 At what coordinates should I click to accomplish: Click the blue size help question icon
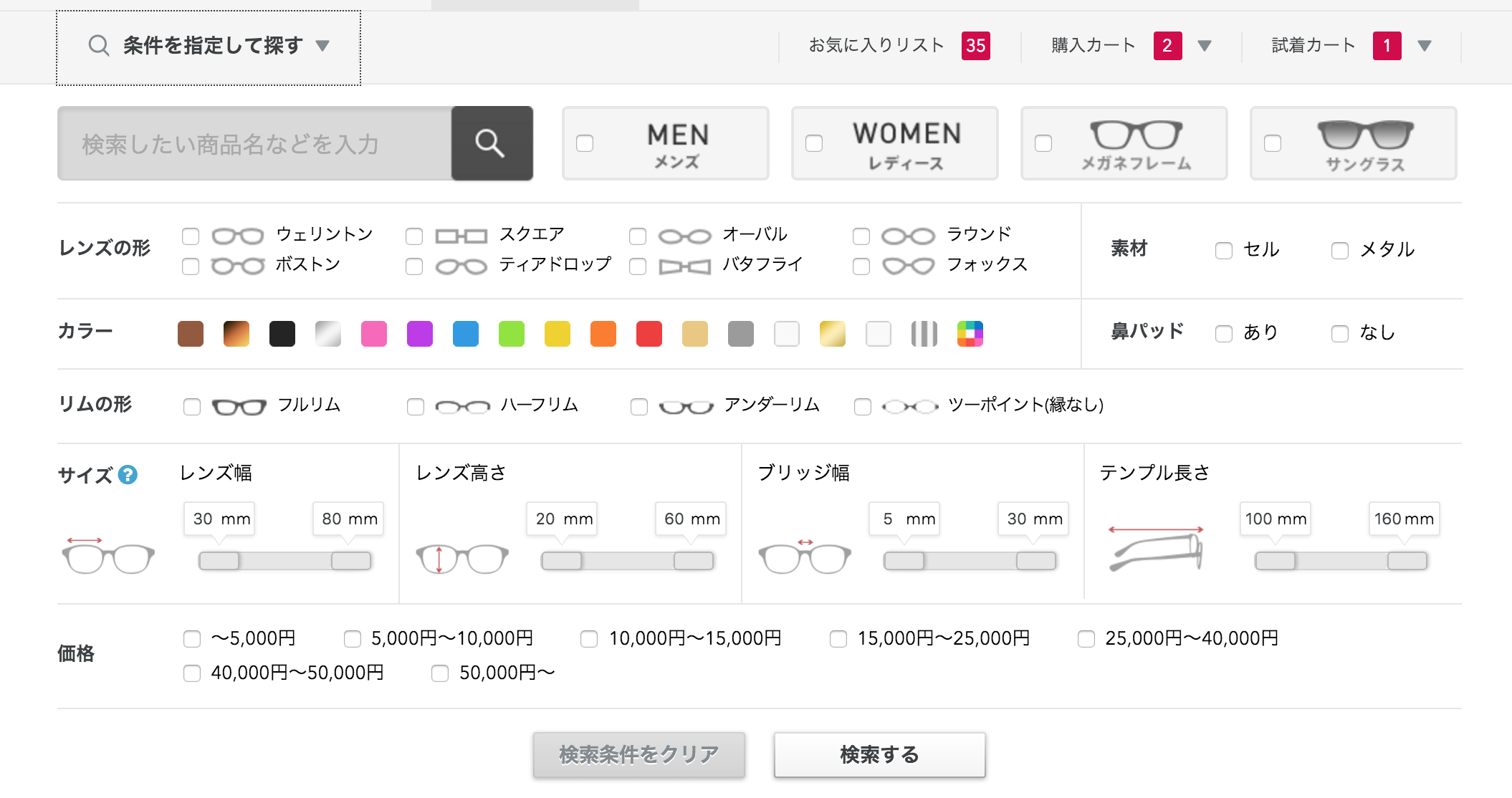[x=128, y=475]
